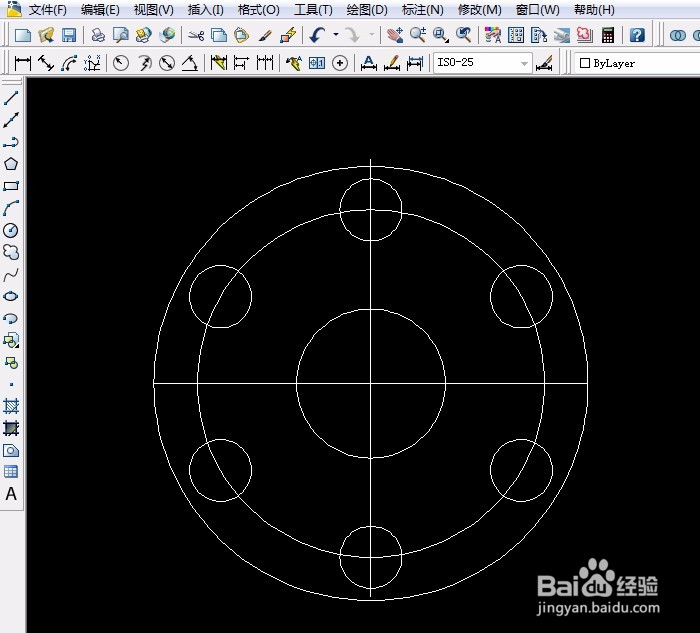Select the Polygon tool
Screen dimensions: 700x633
point(11,164)
